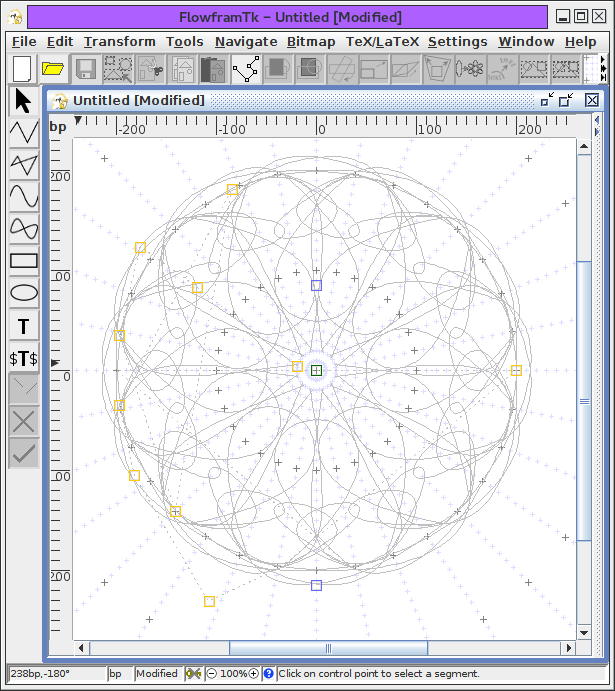Click the X abandon path button

[24, 422]
